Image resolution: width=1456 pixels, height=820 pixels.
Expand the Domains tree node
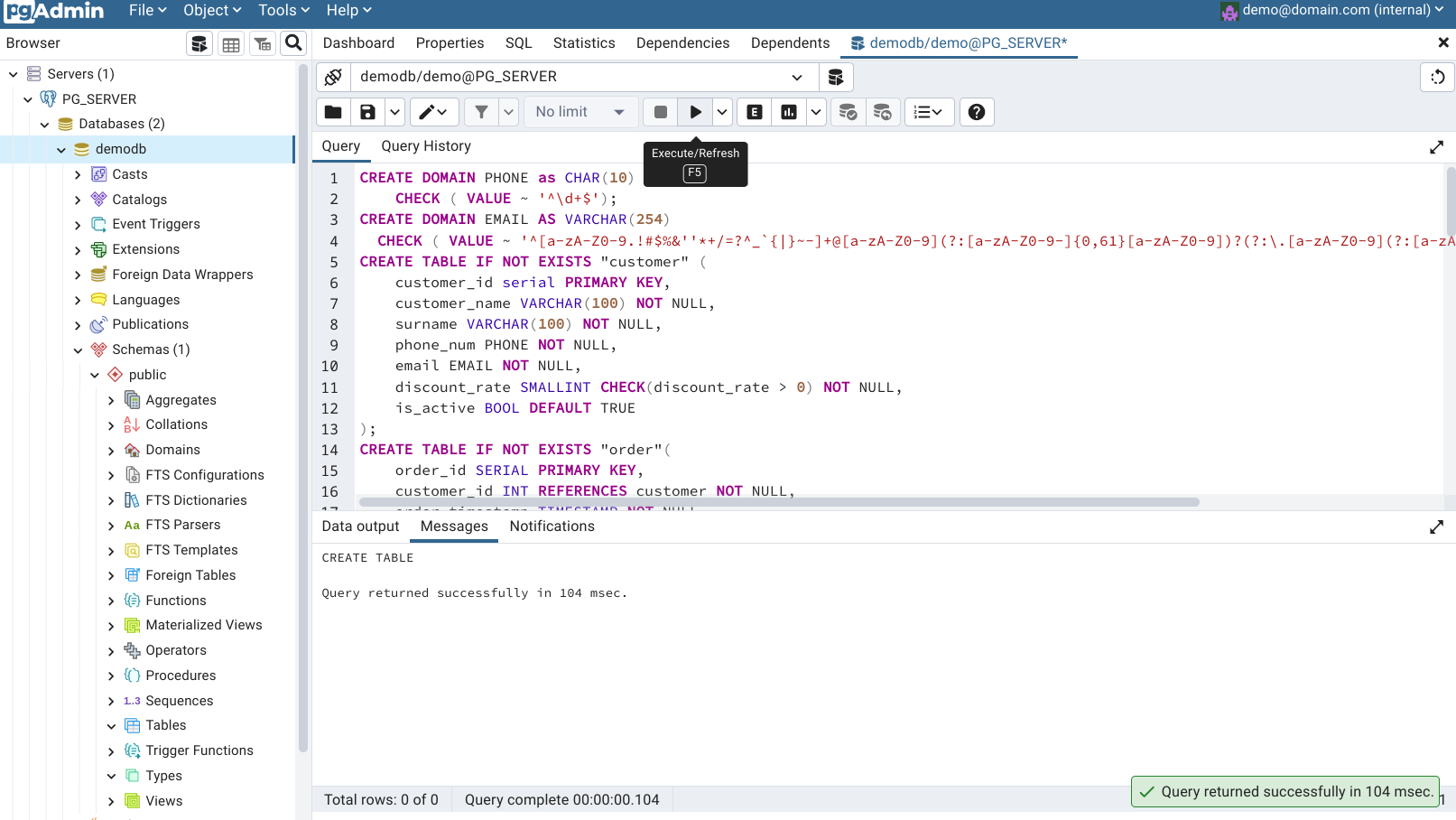coord(111,451)
